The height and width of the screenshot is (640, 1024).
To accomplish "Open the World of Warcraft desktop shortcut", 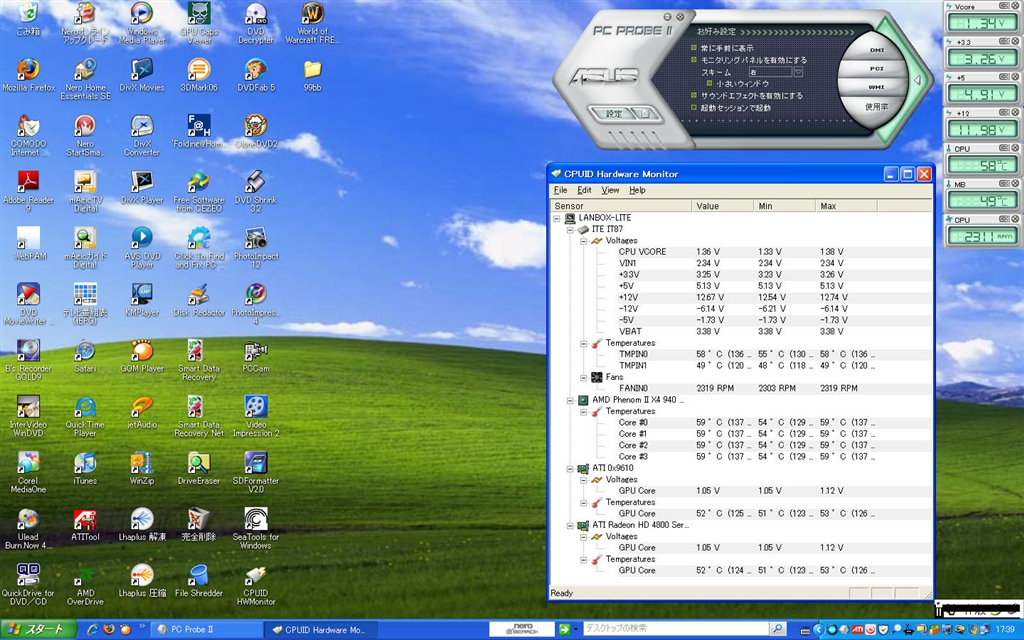I will tap(312, 14).
